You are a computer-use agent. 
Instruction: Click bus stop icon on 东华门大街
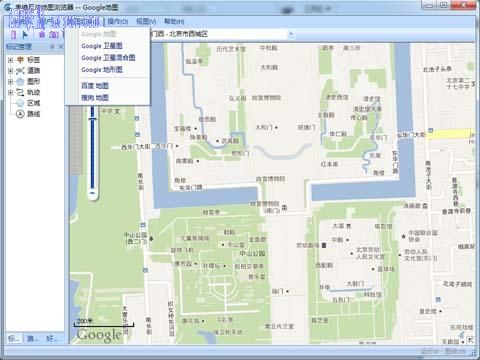431,130
